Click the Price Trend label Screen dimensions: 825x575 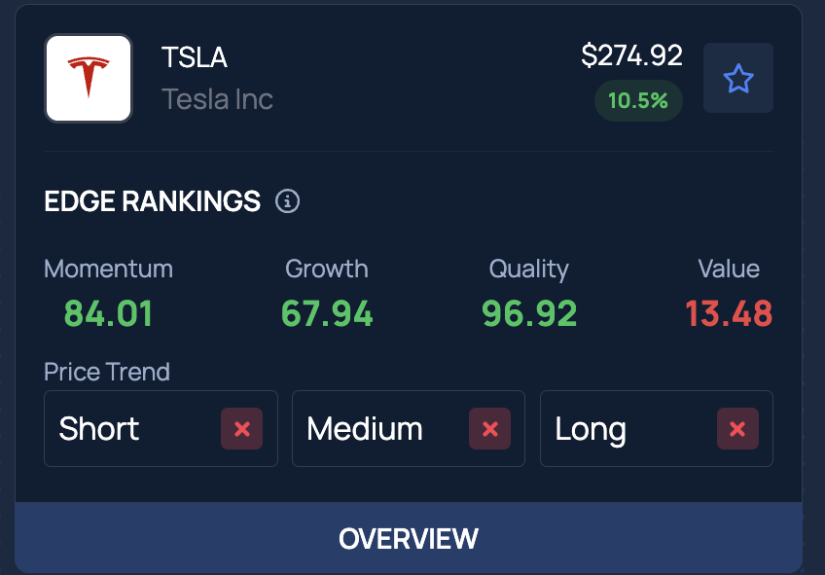click(107, 371)
